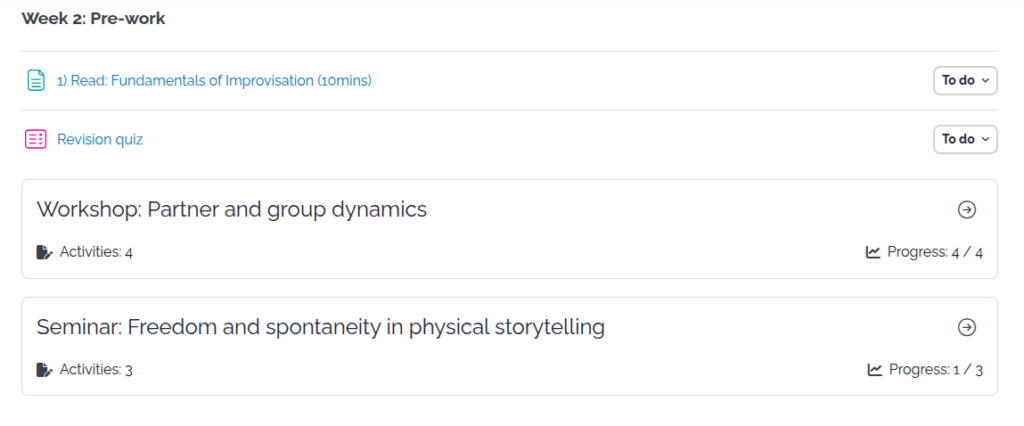This screenshot has width=1024, height=426.
Task: Open the To do dropdown for Revision quiz
Action: (x=964, y=139)
